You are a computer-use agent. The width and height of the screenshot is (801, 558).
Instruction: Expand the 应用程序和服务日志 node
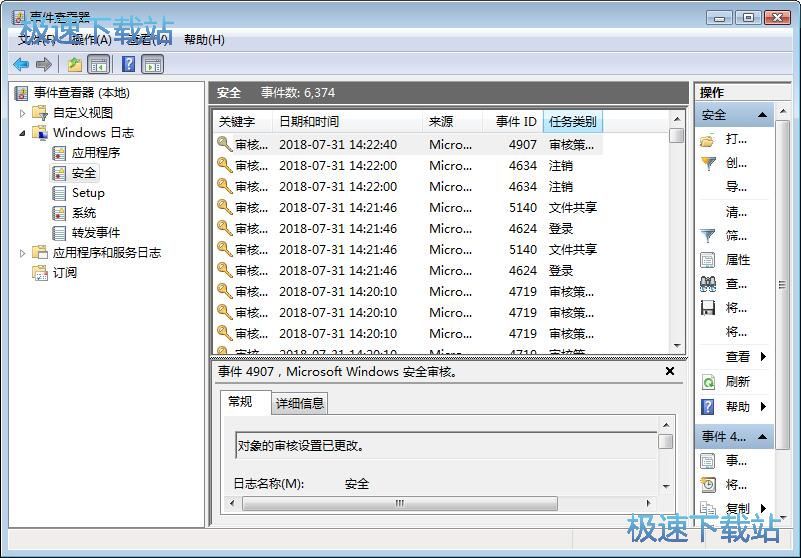22,253
